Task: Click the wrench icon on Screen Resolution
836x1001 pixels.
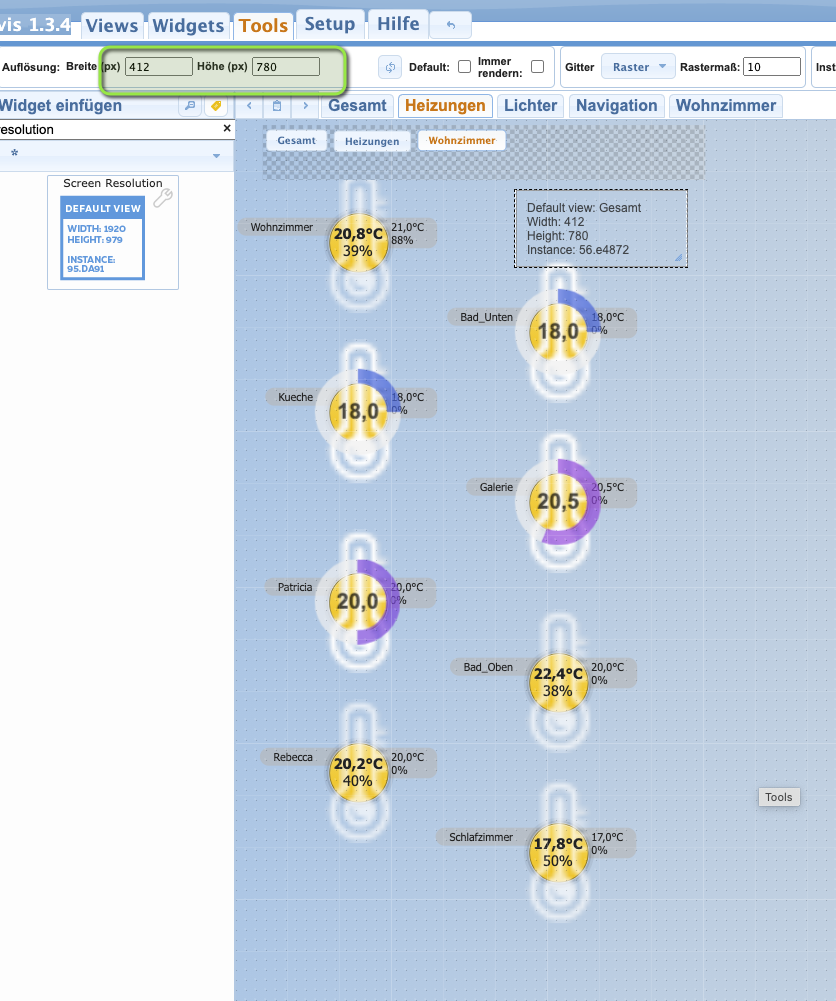Action: click(x=163, y=198)
